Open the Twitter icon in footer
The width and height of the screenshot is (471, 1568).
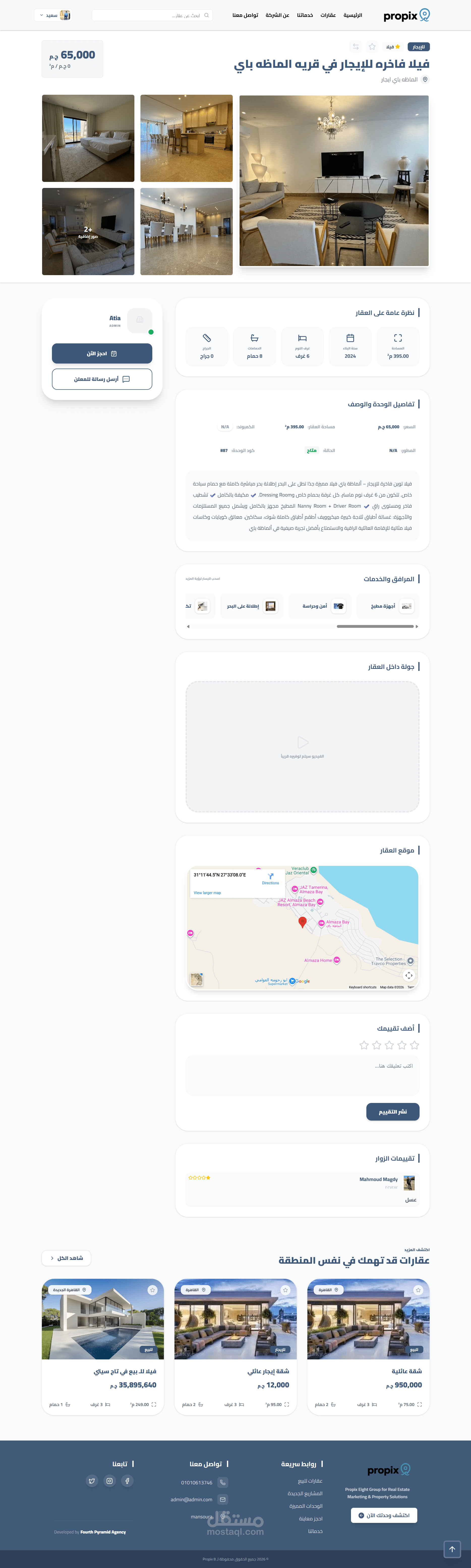tap(92, 1481)
